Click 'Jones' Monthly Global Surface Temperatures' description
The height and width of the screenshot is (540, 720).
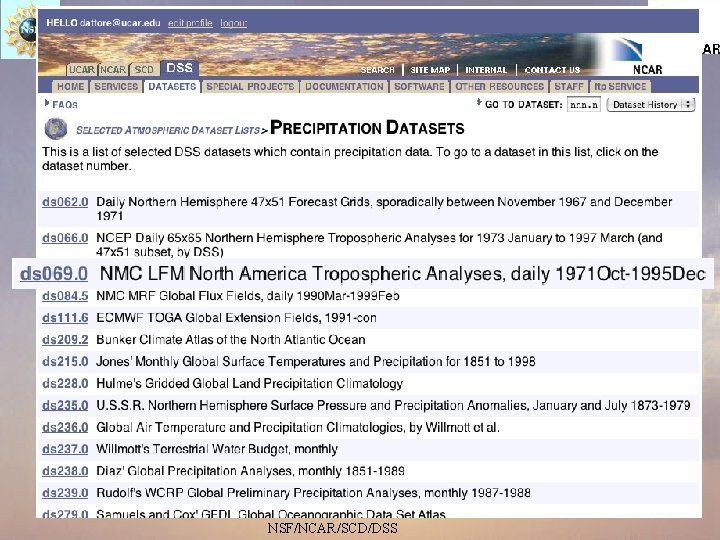click(x=315, y=361)
